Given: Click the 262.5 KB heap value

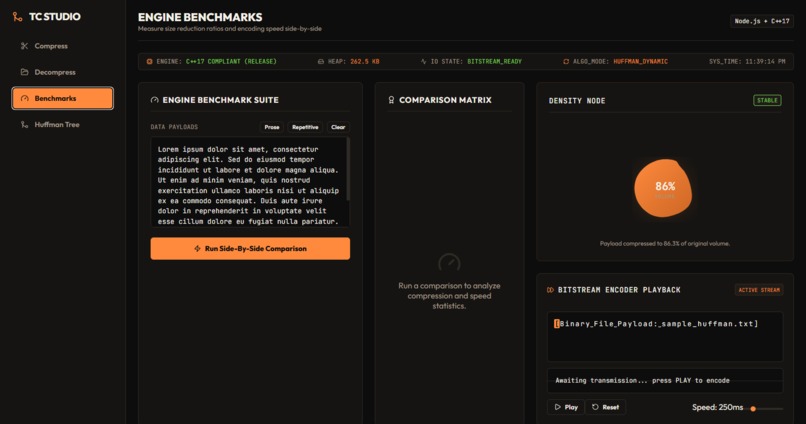Looking at the screenshot, I should (x=364, y=61).
